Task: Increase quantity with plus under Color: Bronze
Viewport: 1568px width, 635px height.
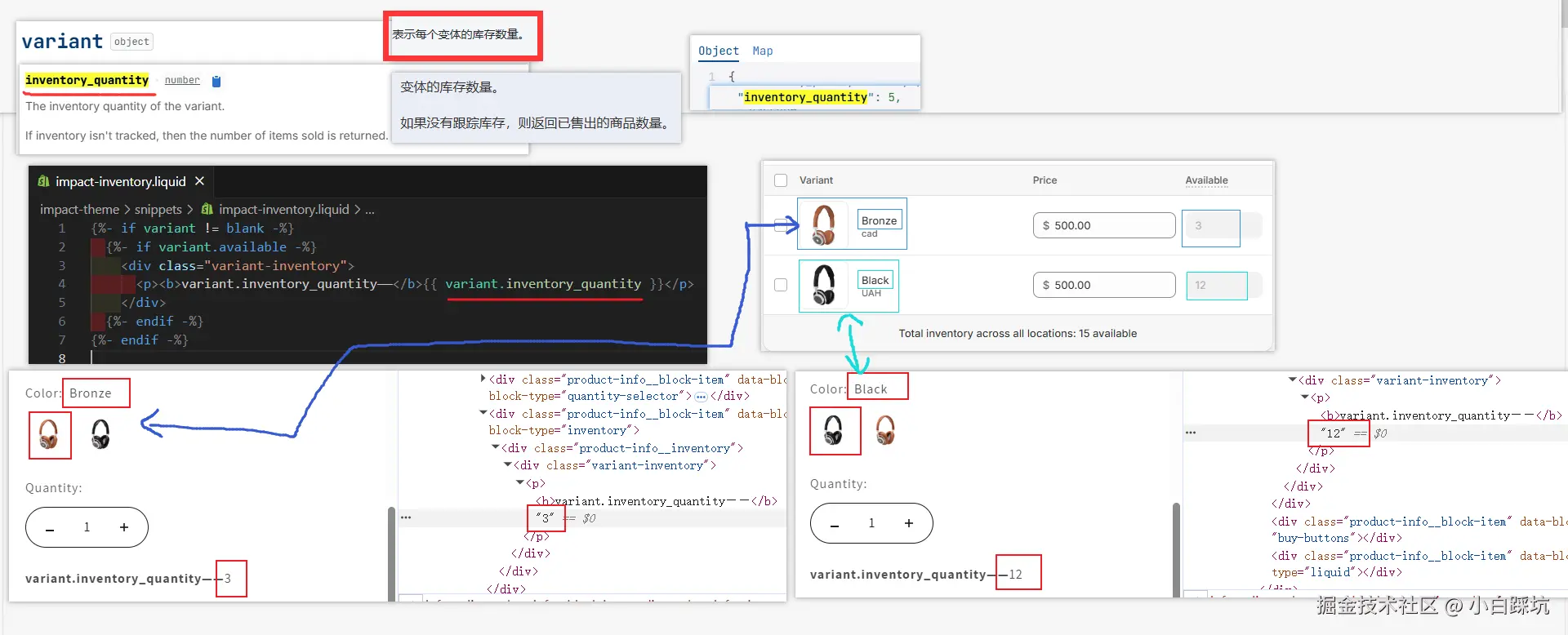Action: [x=124, y=528]
